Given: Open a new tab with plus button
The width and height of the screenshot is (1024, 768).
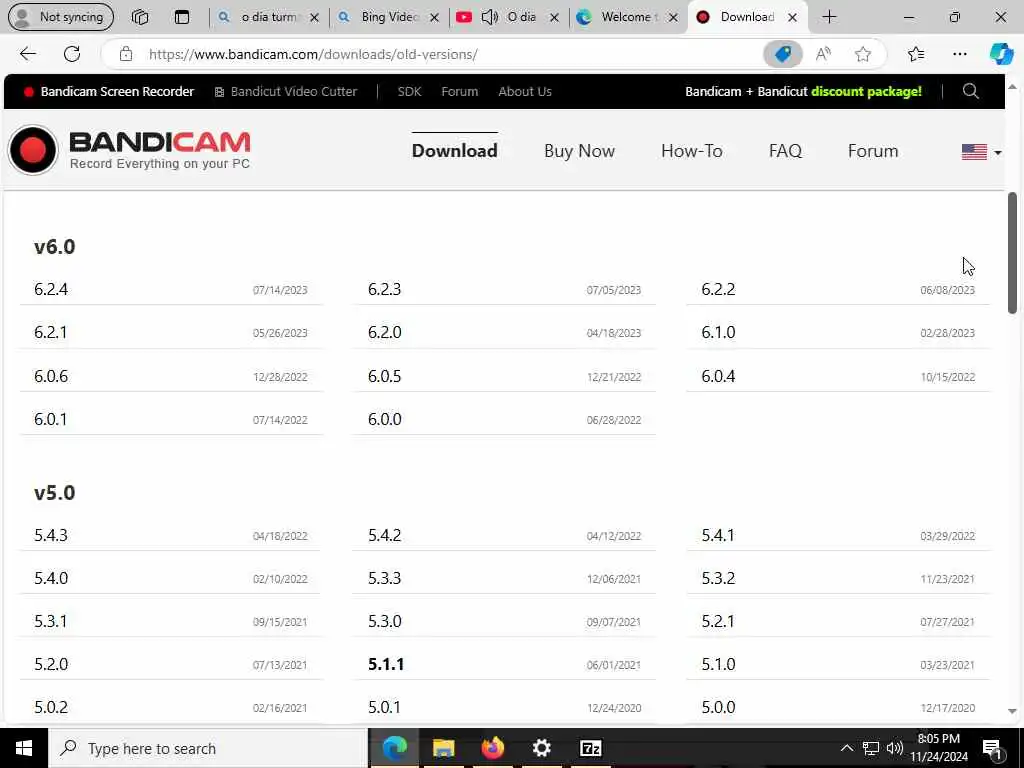Looking at the screenshot, I should point(829,17).
